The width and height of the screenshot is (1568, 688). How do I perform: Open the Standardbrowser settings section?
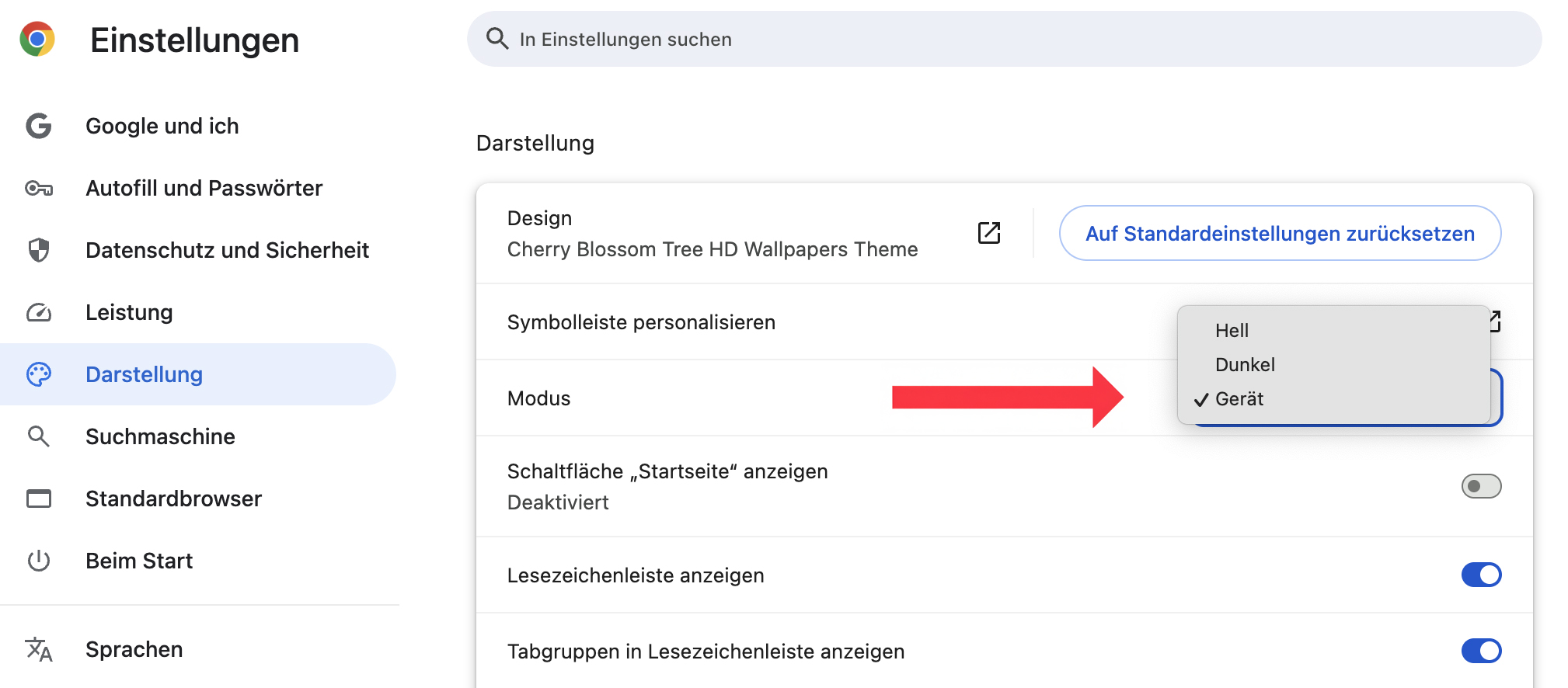click(x=198, y=499)
